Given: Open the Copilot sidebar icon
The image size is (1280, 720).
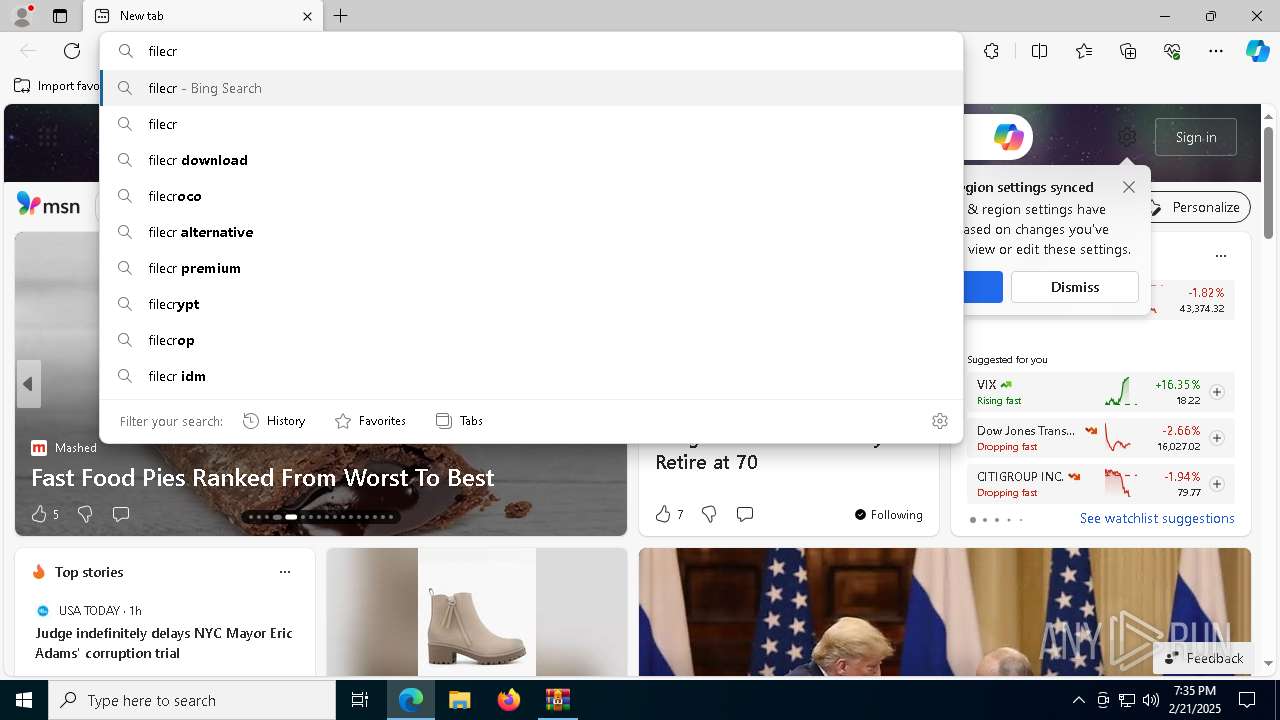Looking at the screenshot, I should click(x=1257, y=51).
